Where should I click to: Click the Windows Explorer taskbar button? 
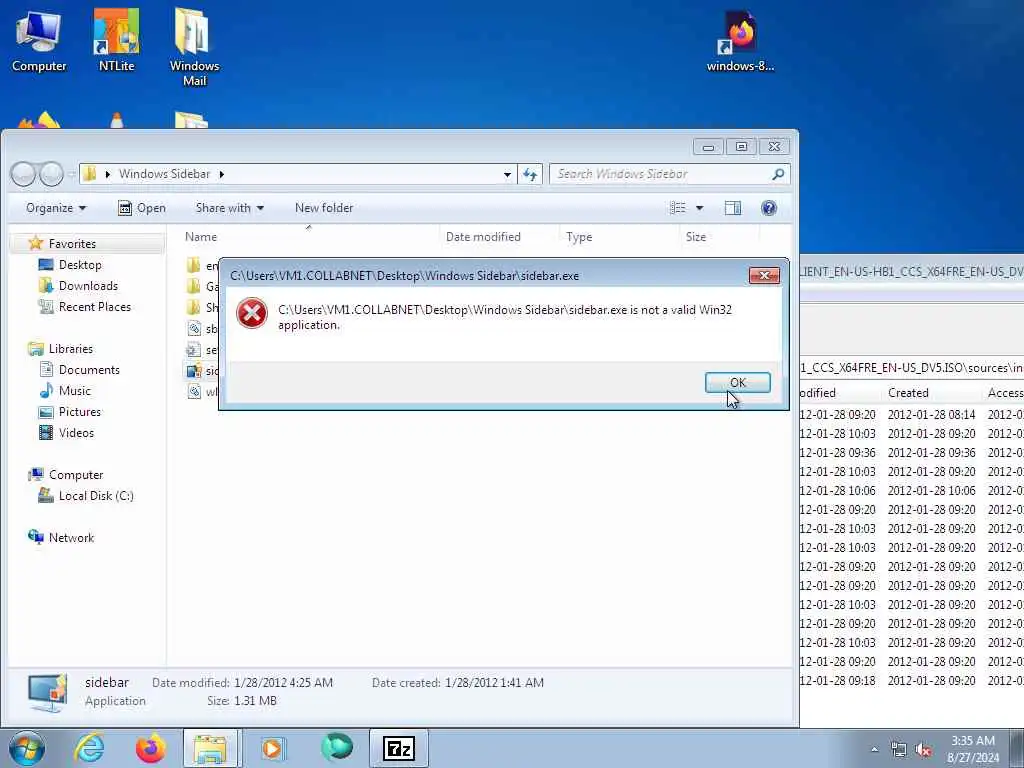pyautogui.click(x=211, y=748)
